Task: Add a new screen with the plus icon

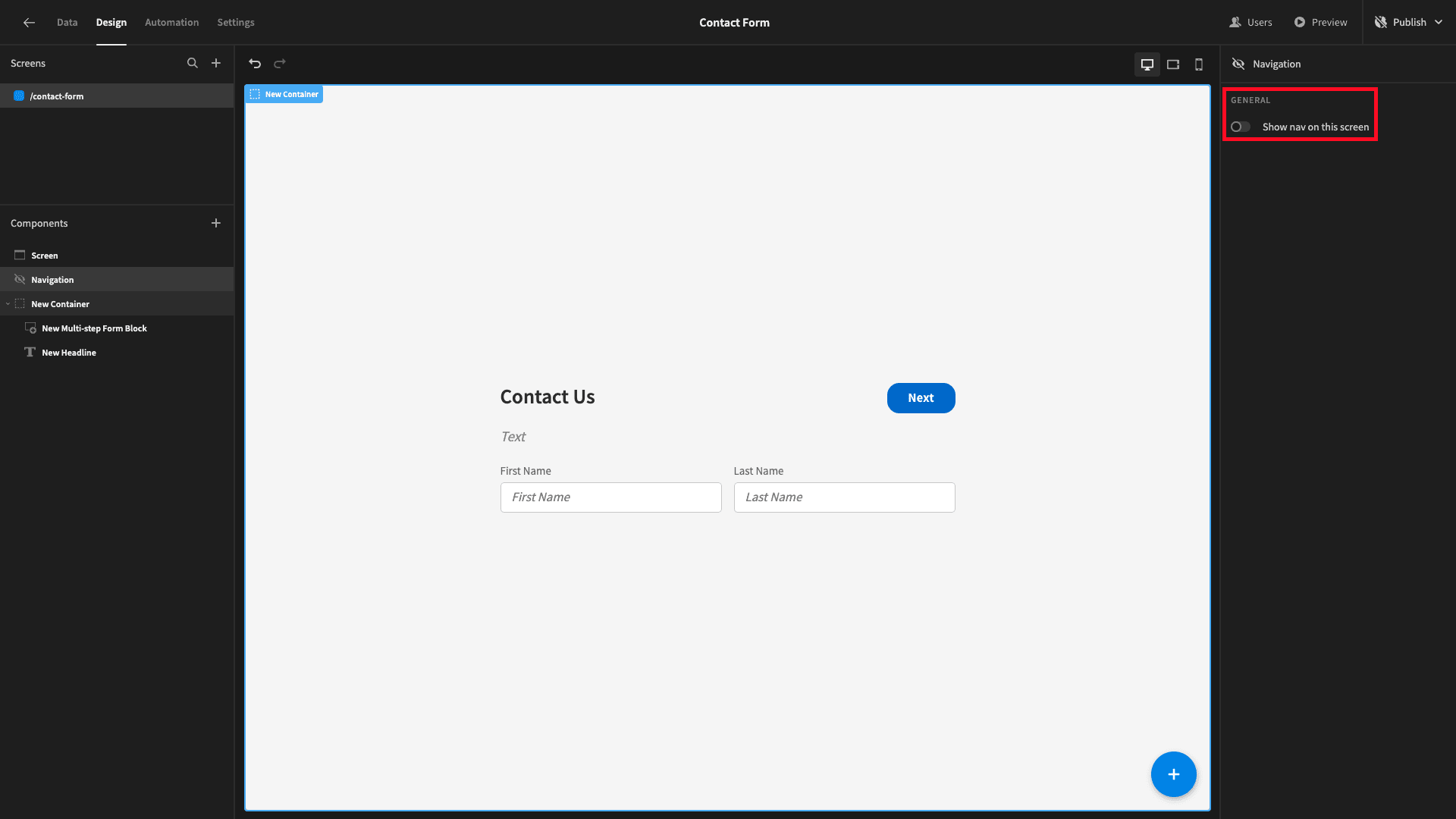Action: tap(216, 64)
